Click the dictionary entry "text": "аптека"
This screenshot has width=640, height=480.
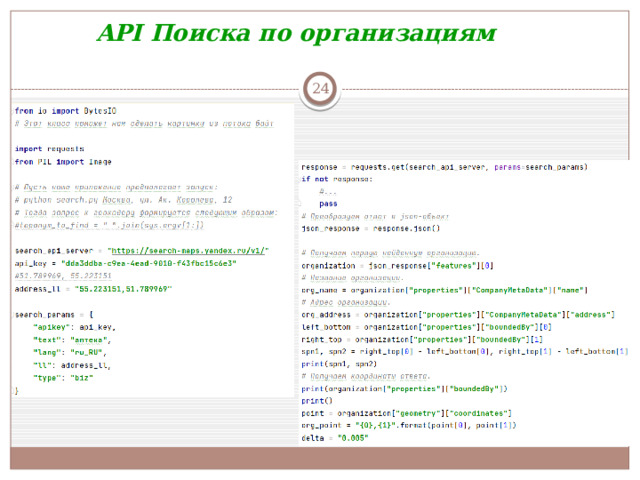point(72,340)
